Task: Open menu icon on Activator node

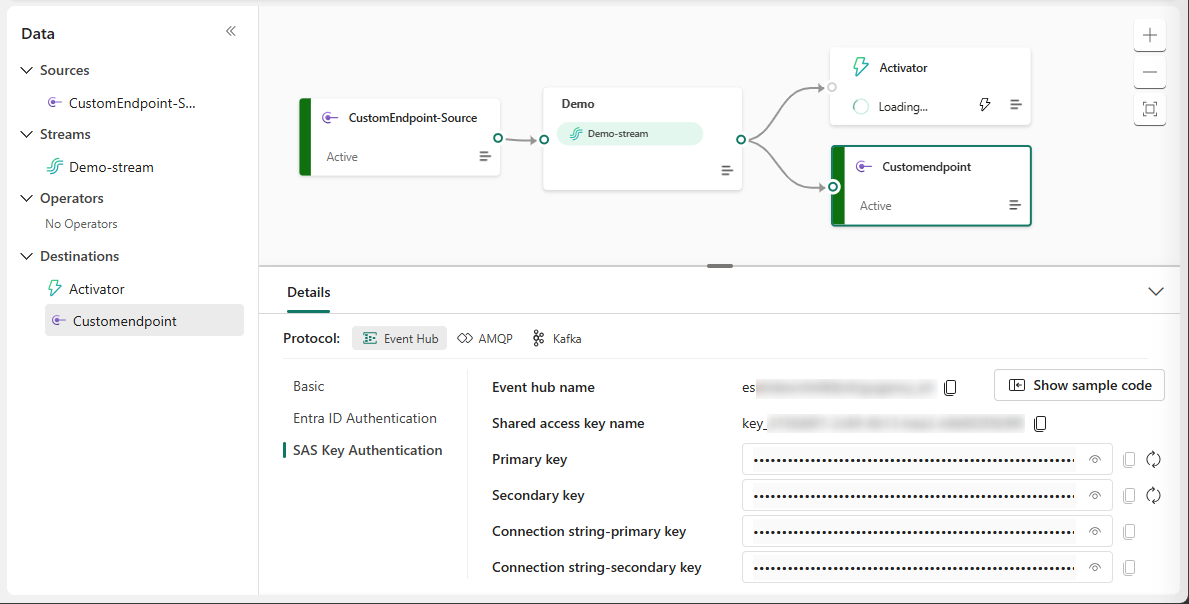Action: click(1016, 105)
